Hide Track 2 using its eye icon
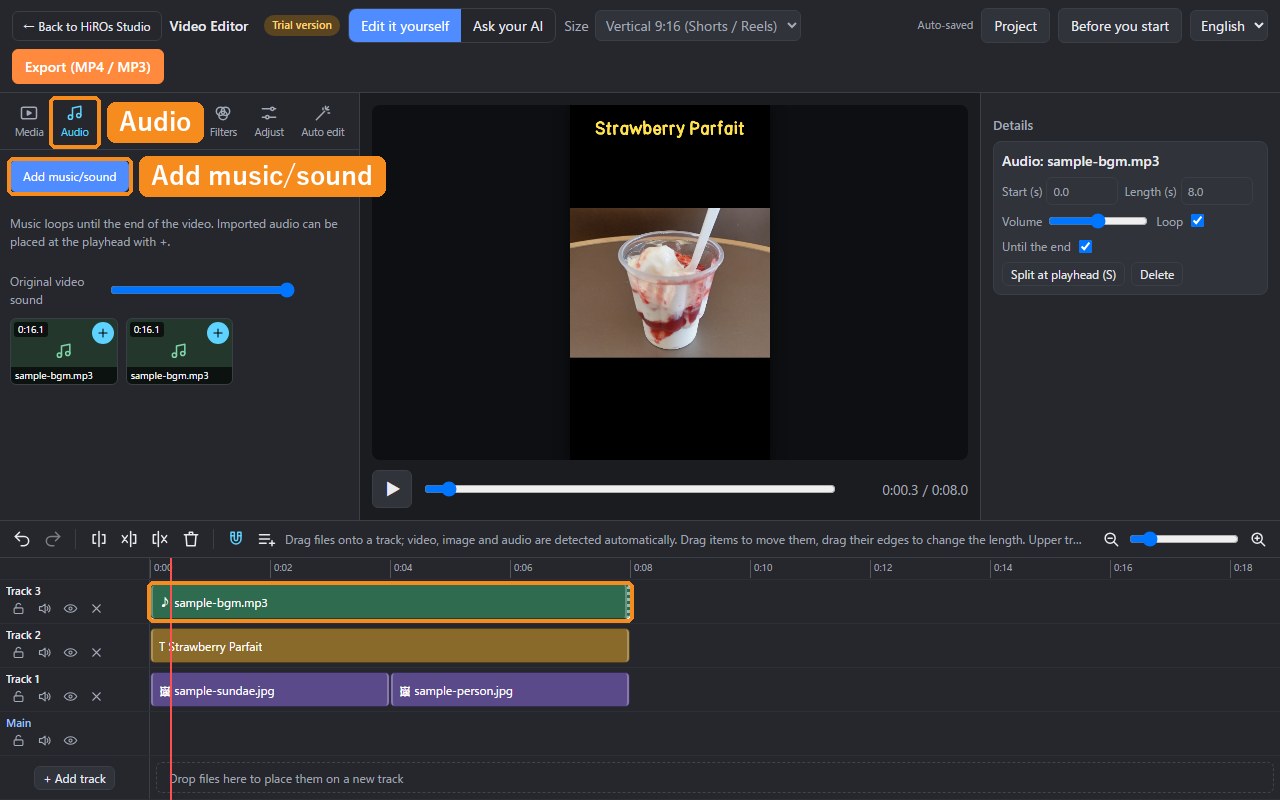The image size is (1280, 800). 70,652
